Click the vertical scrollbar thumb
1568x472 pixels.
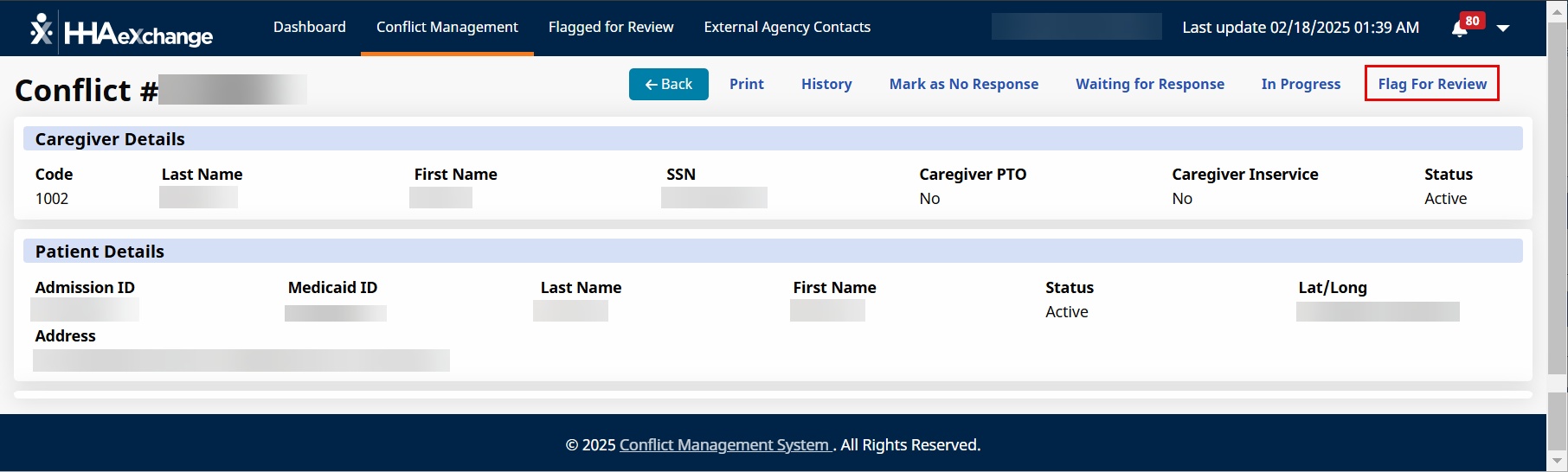[x=1557, y=199]
